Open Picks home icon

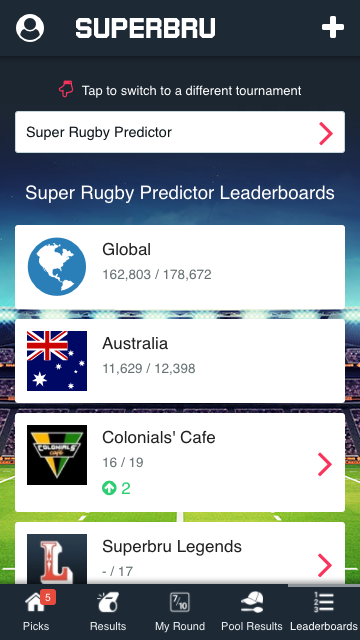click(36, 603)
